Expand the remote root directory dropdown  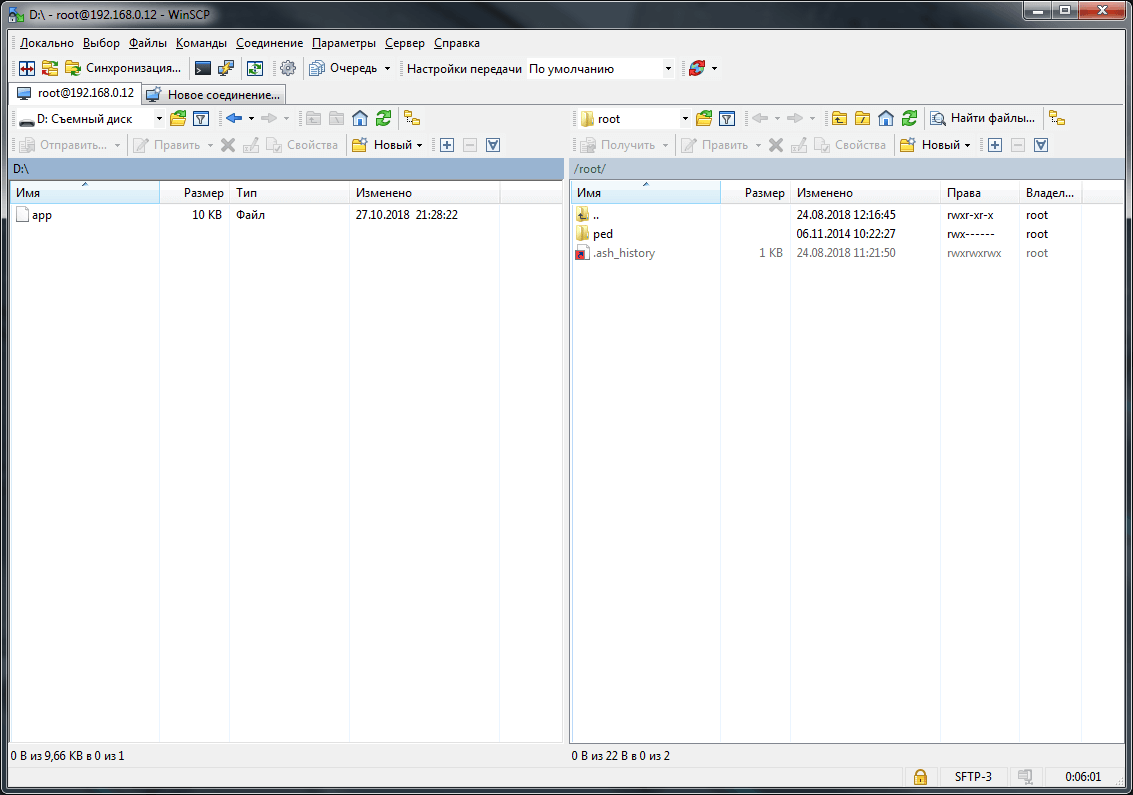point(685,119)
